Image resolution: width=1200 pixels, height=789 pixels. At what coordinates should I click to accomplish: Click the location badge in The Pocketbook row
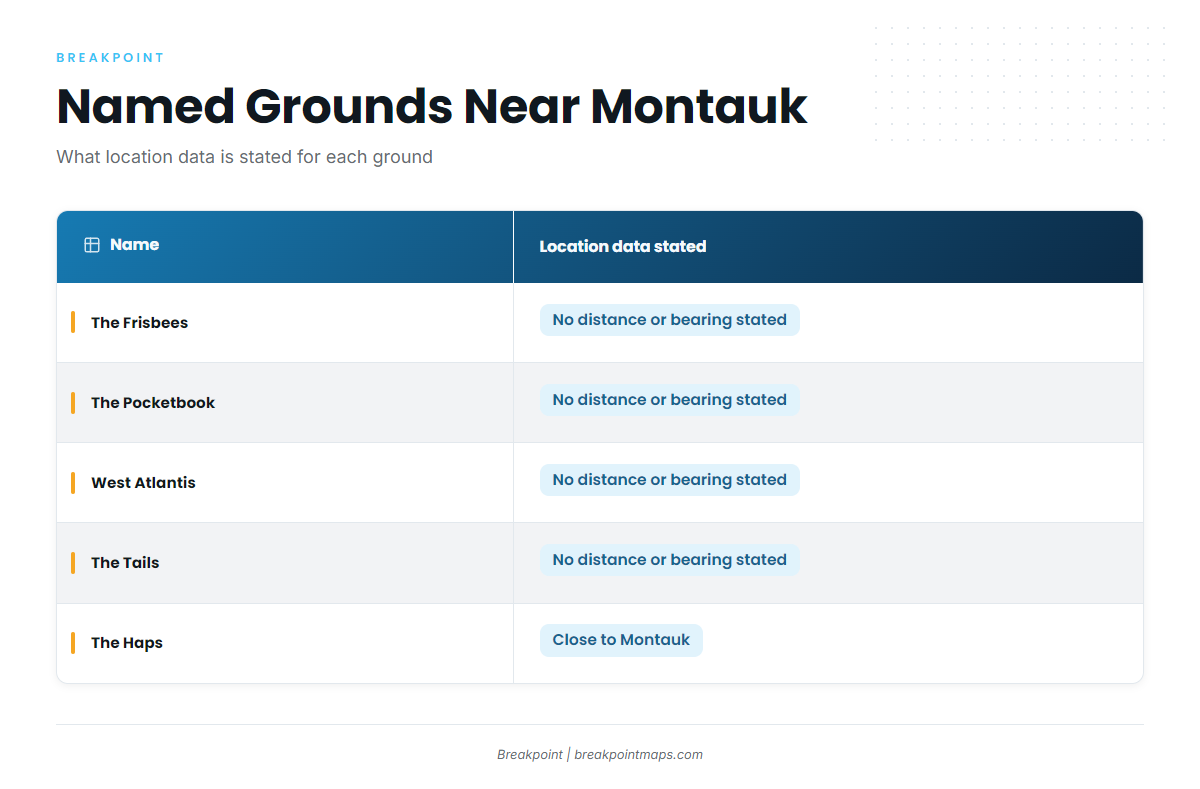[670, 400]
